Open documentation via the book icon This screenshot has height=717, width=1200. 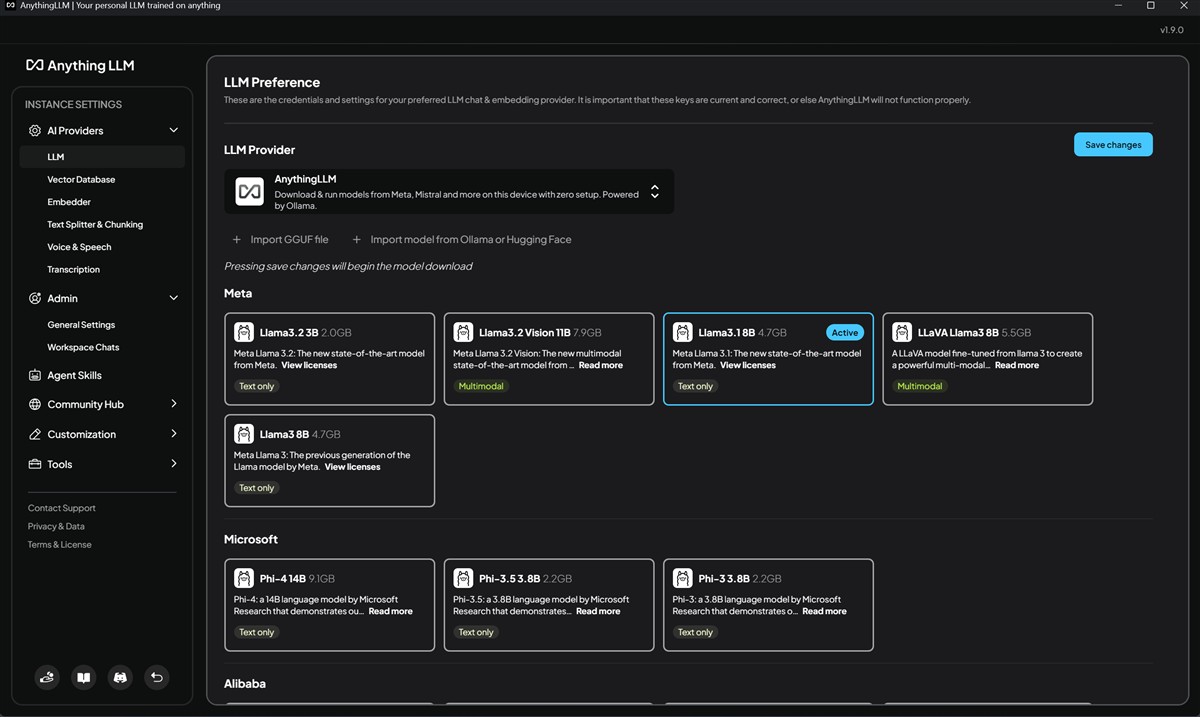[84, 677]
